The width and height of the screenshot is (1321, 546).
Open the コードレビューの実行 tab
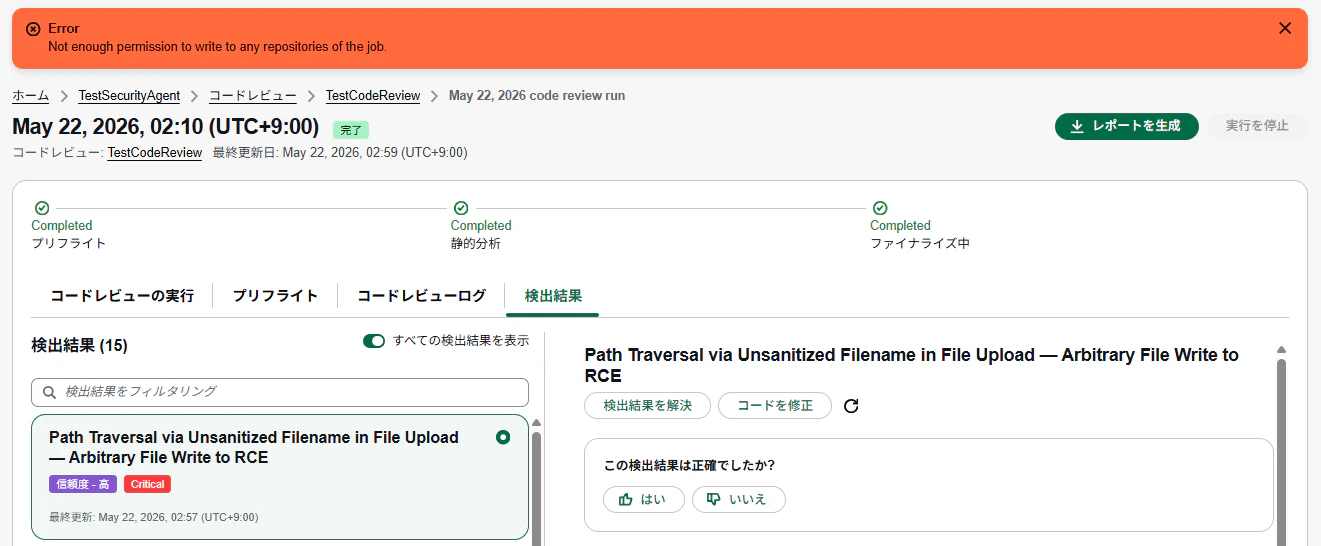(122, 296)
